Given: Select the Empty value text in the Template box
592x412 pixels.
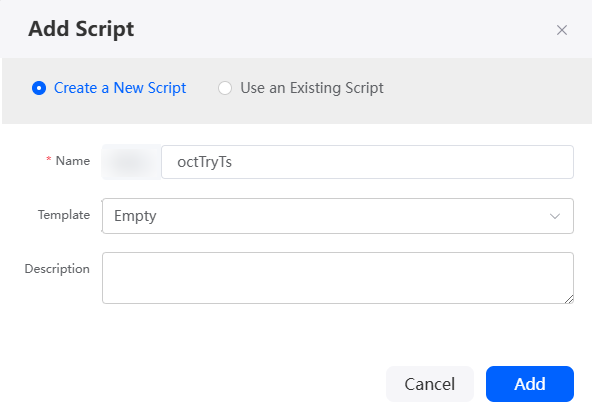Looking at the screenshot, I should (x=135, y=216).
